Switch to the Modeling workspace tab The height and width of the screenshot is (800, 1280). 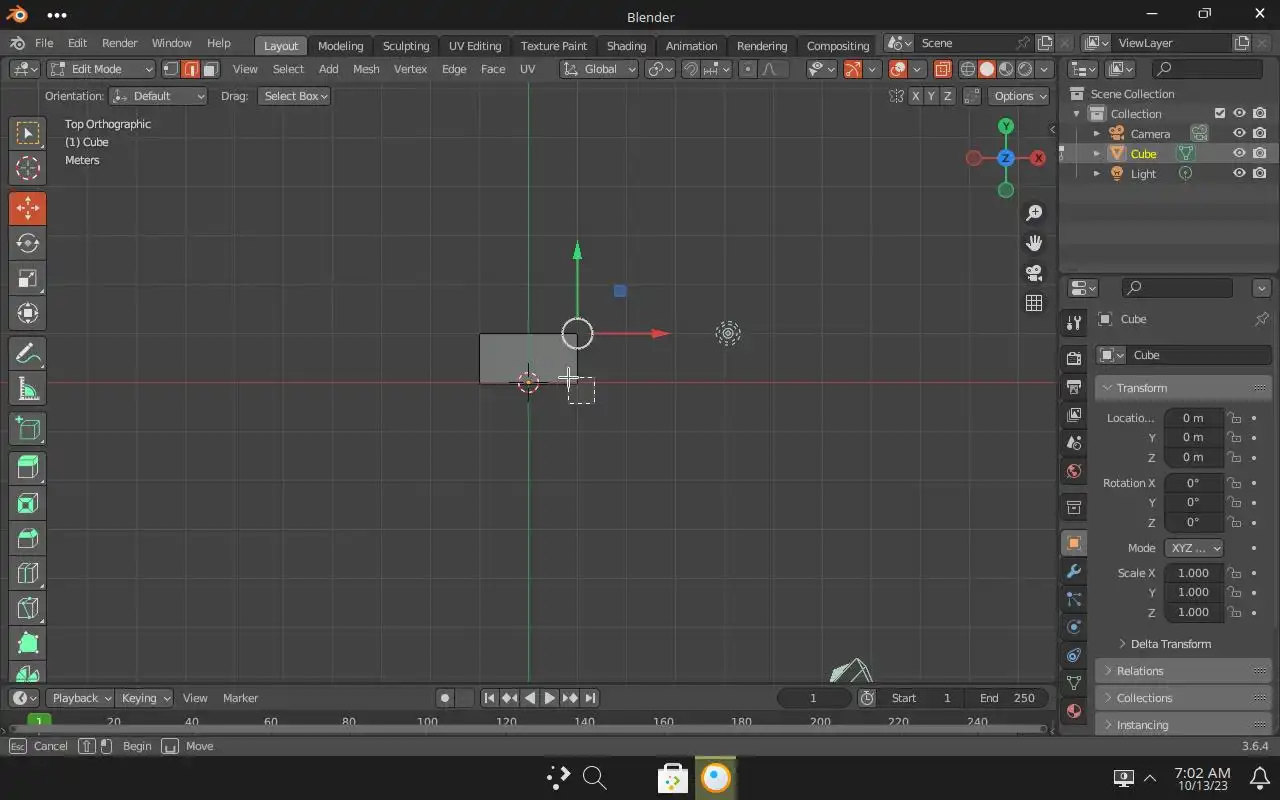pos(340,46)
